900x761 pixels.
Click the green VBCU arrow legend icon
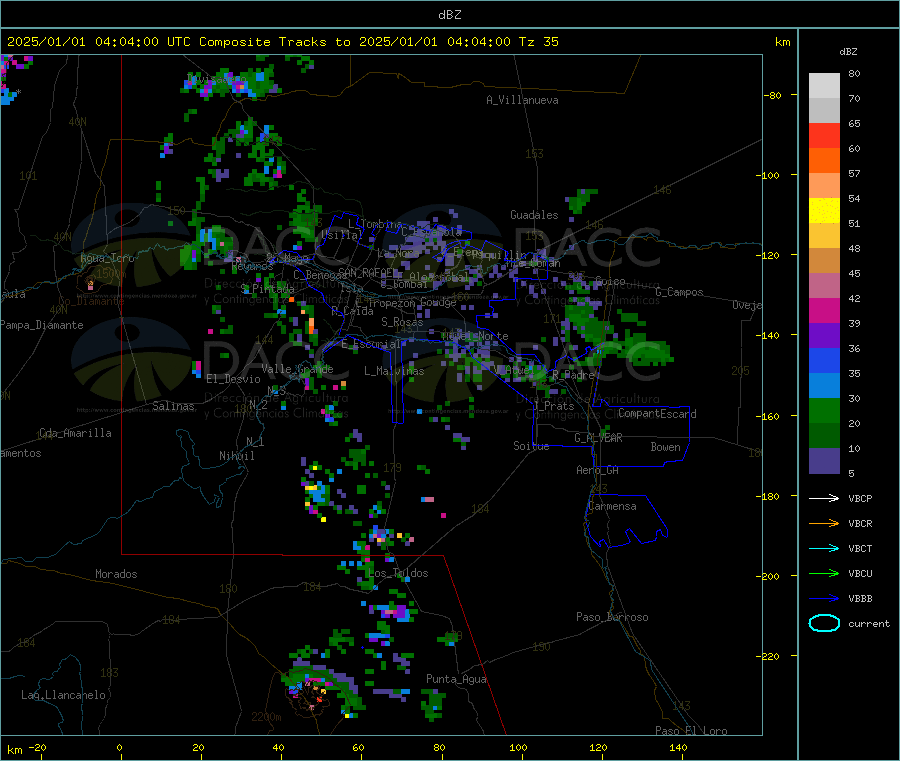click(x=824, y=573)
